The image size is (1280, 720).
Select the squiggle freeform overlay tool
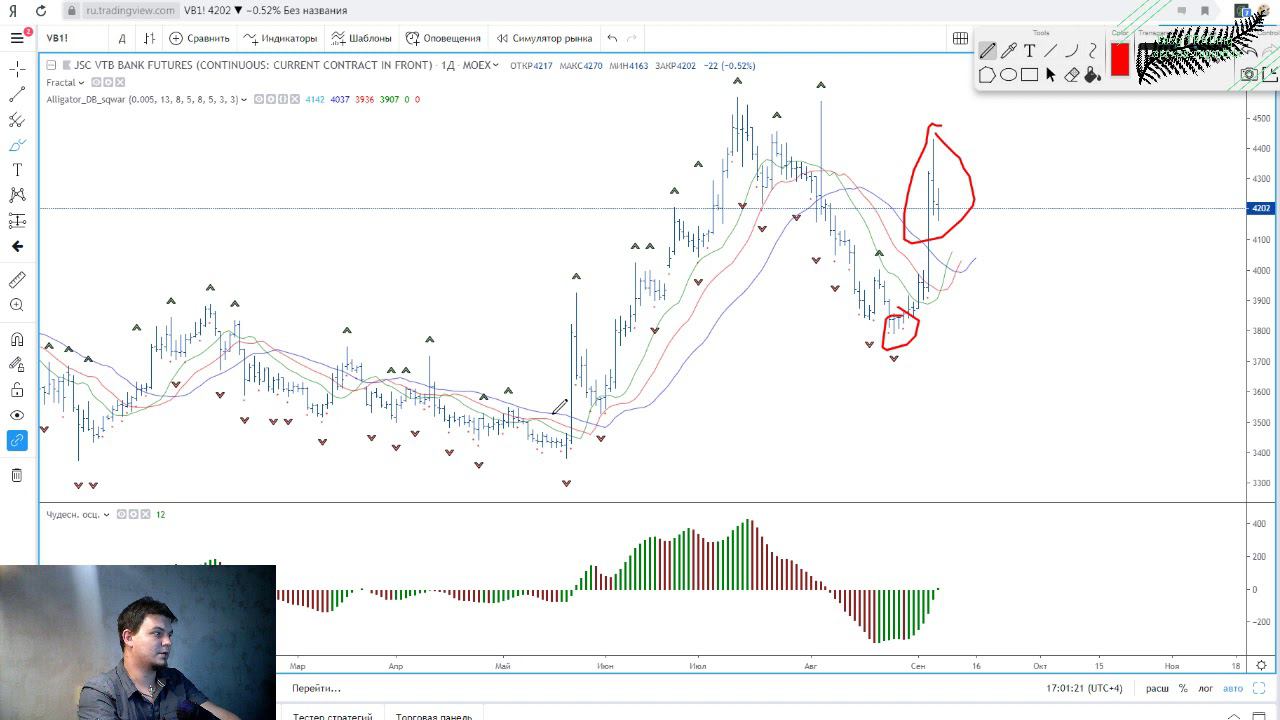pyautogui.click(x=1092, y=51)
